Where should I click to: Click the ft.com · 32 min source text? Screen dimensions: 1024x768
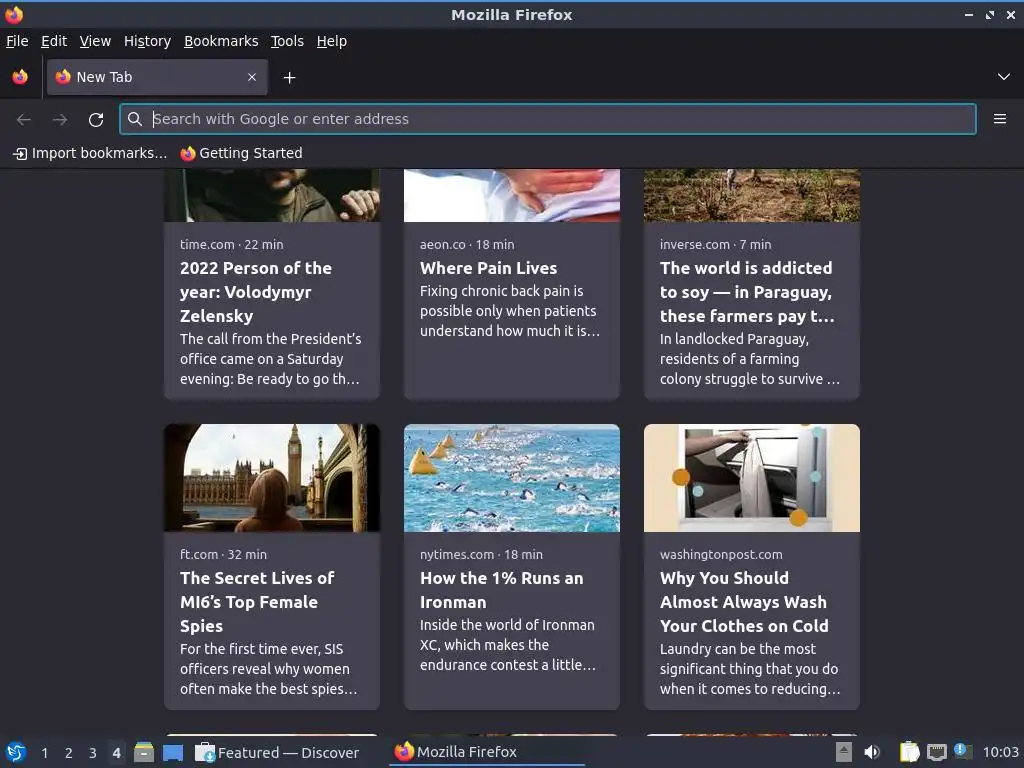click(223, 554)
